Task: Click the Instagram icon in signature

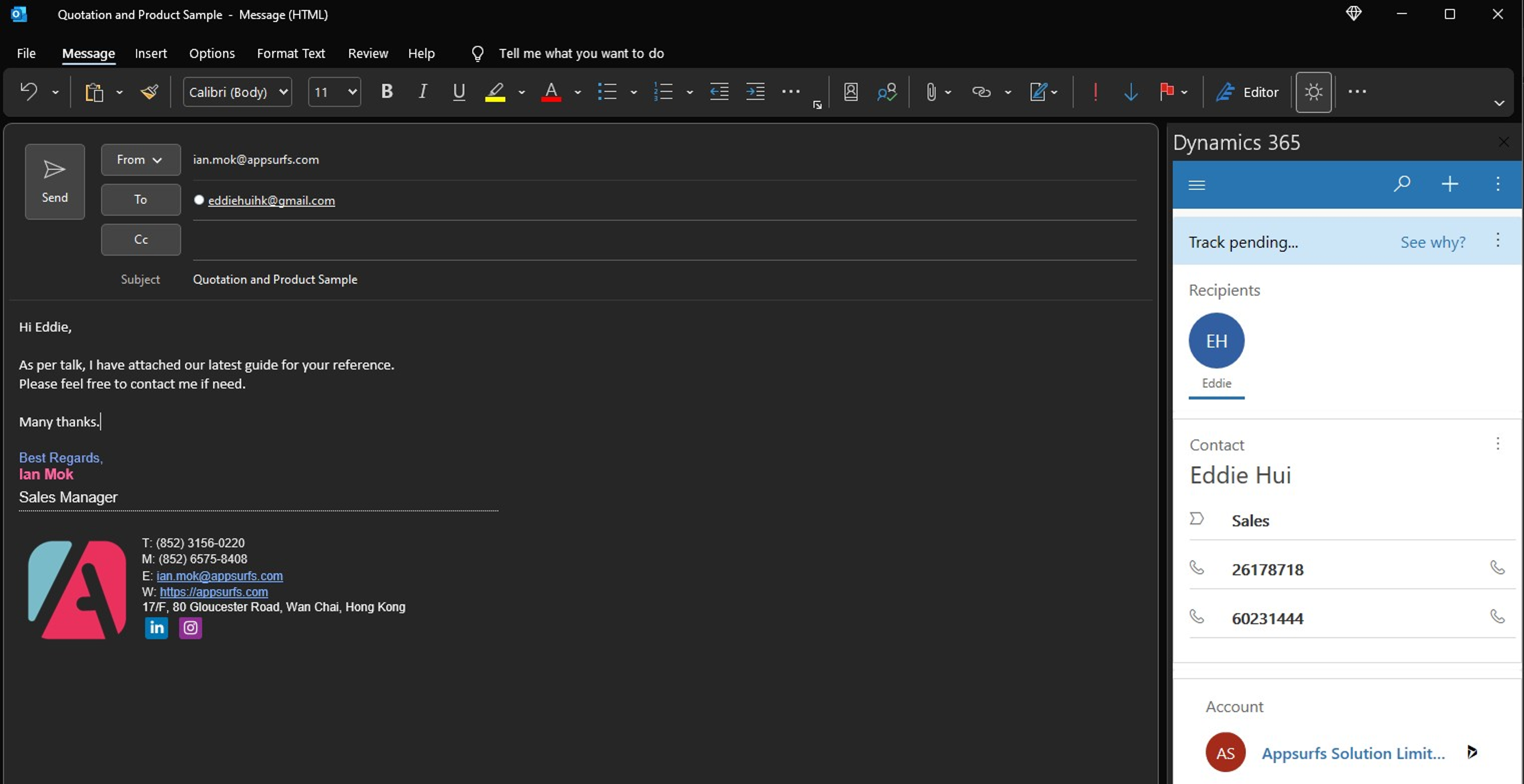Action: click(x=190, y=627)
